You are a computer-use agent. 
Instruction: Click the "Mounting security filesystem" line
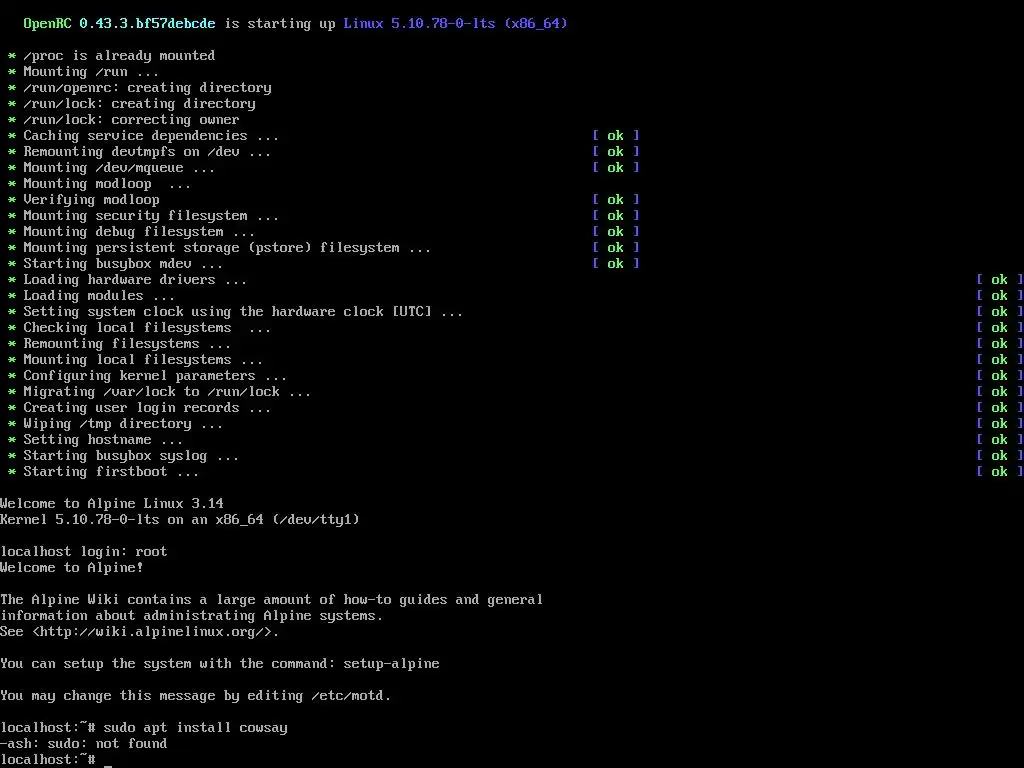click(151, 216)
